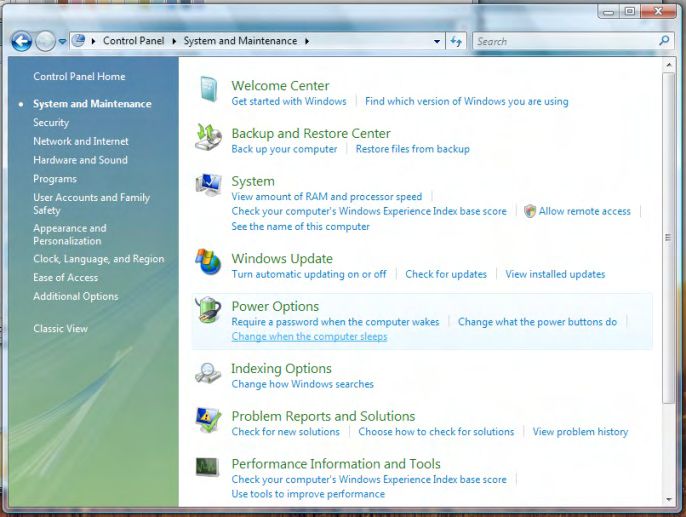
Task: Click Turn automatic updating on or off
Action: coord(309,274)
